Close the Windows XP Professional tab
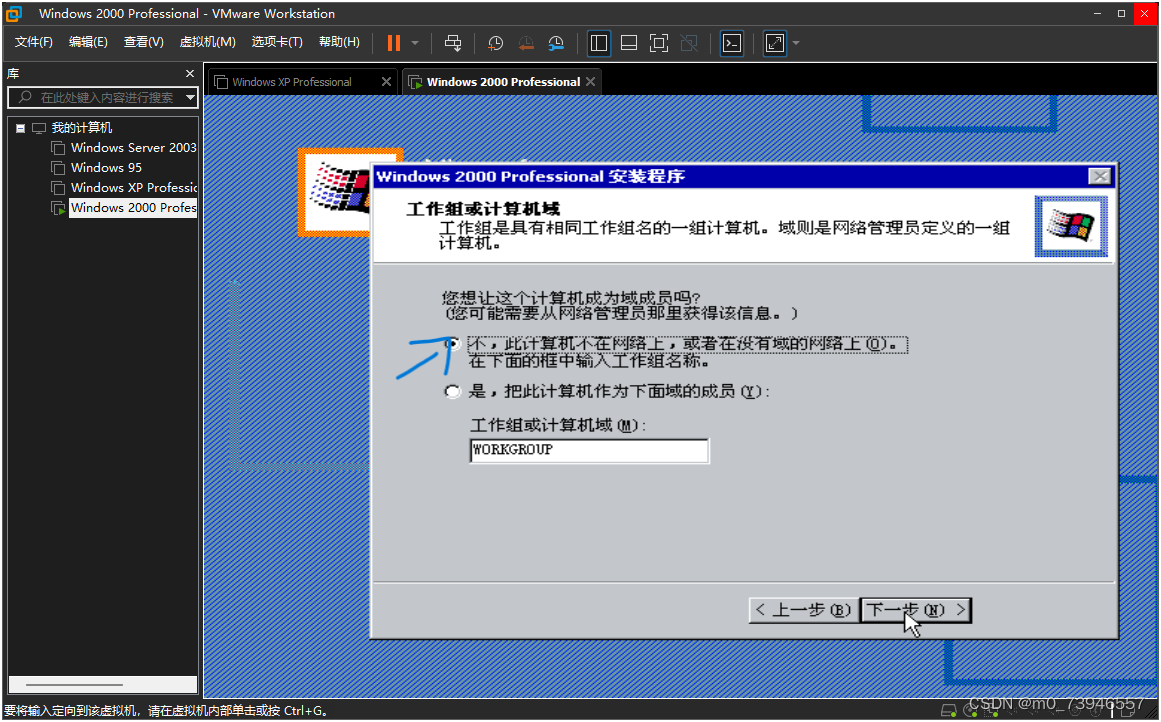The image size is (1161, 722). click(386, 81)
